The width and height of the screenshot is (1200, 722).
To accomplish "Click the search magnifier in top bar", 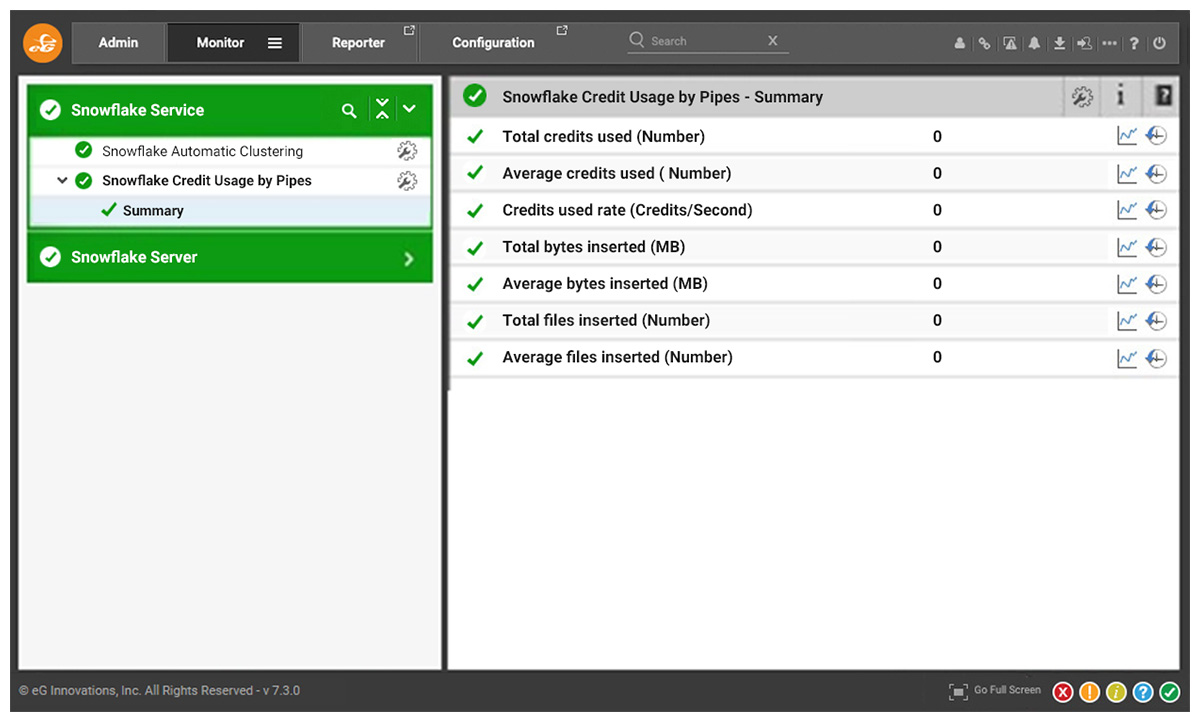I will pyautogui.click(x=636, y=40).
